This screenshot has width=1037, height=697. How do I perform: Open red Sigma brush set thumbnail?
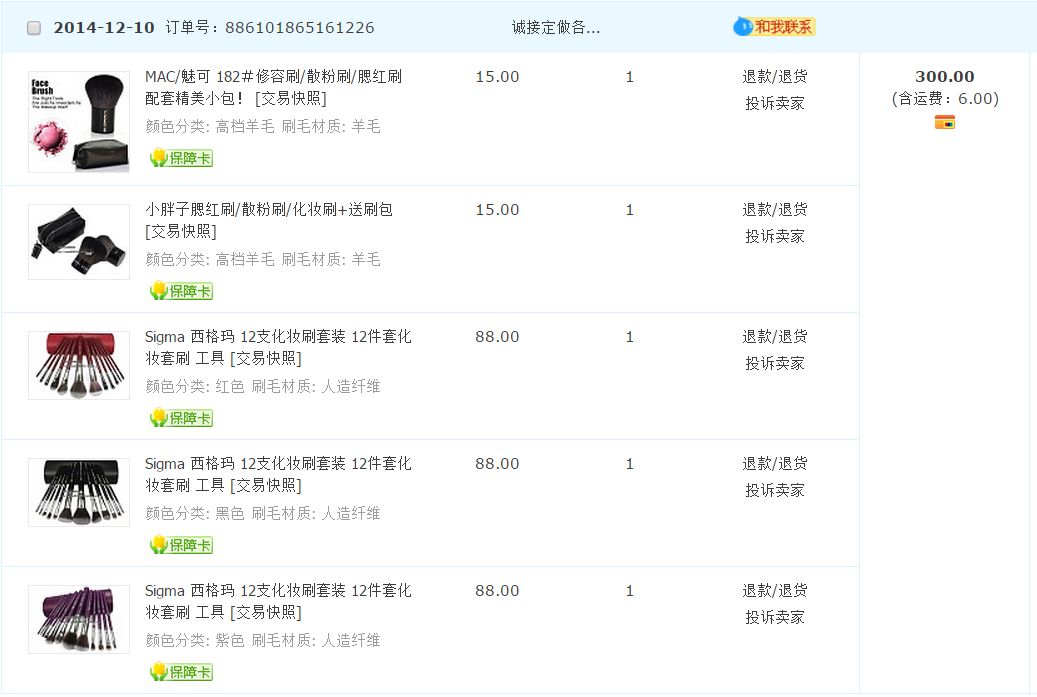79,365
